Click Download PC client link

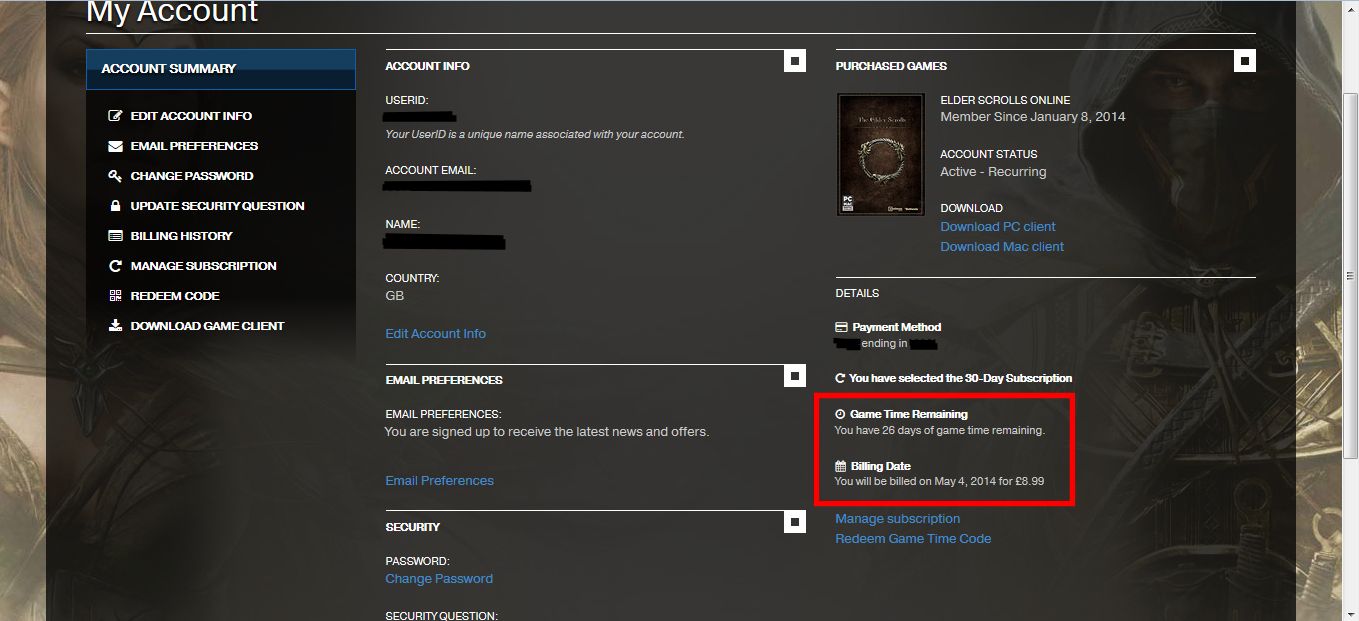[x=997, y=227]
